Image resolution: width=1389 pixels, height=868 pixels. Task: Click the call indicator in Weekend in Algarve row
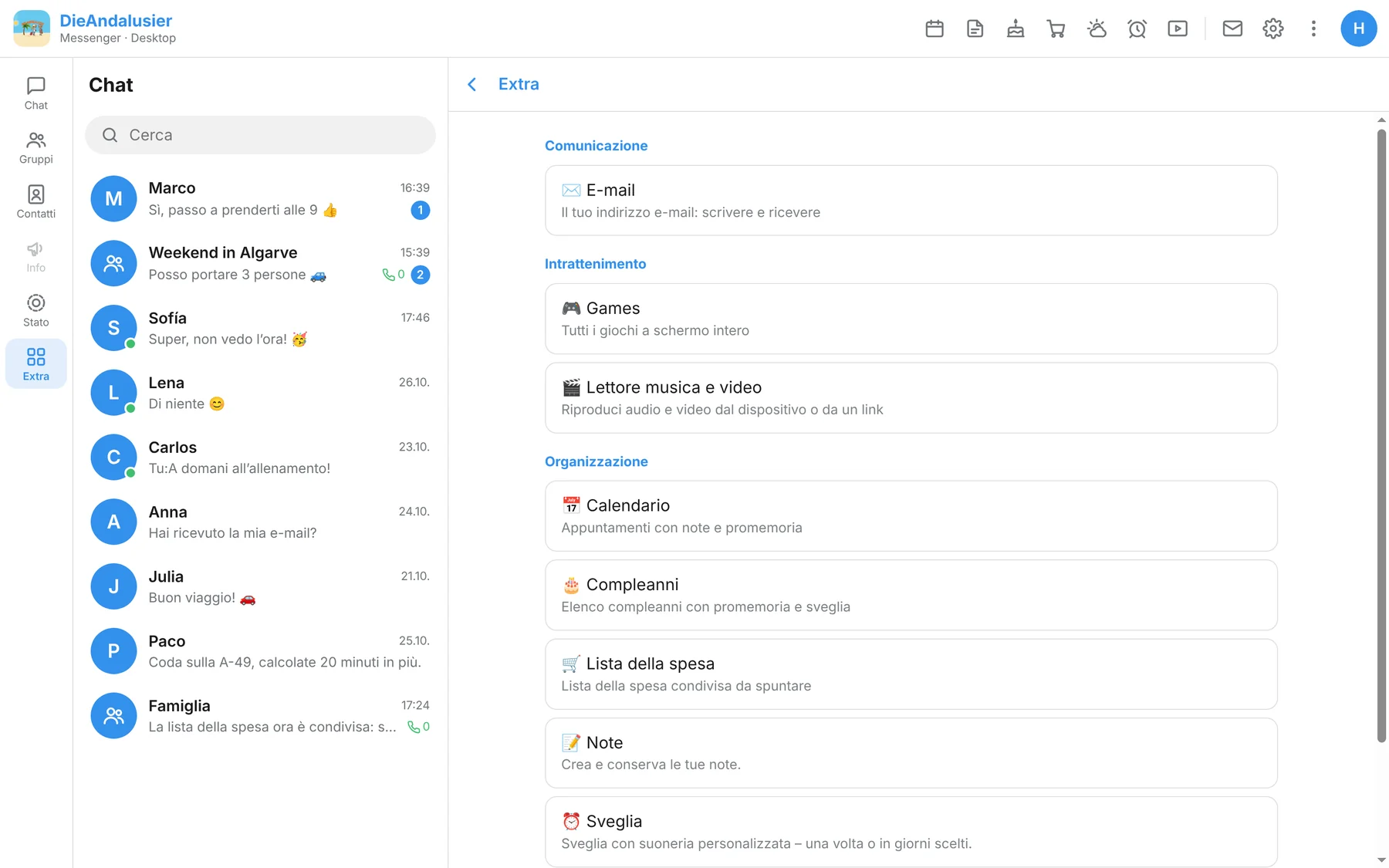394,275
